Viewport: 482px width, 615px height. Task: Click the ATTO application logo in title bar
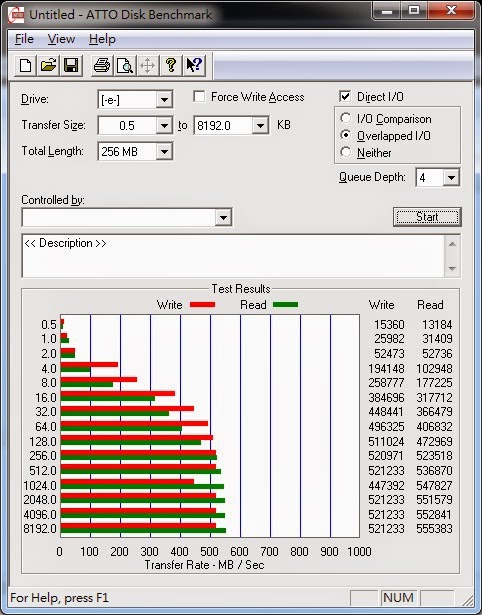tap(16, 15)
